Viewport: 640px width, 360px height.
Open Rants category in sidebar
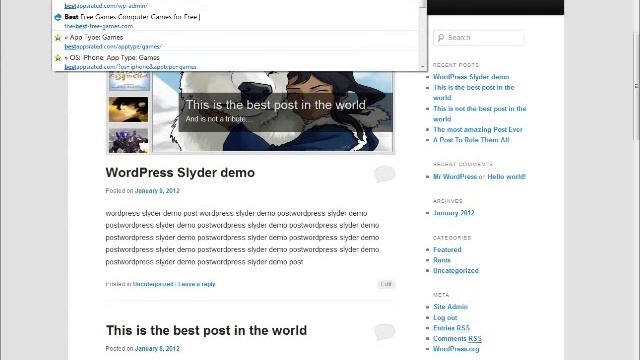442,260
